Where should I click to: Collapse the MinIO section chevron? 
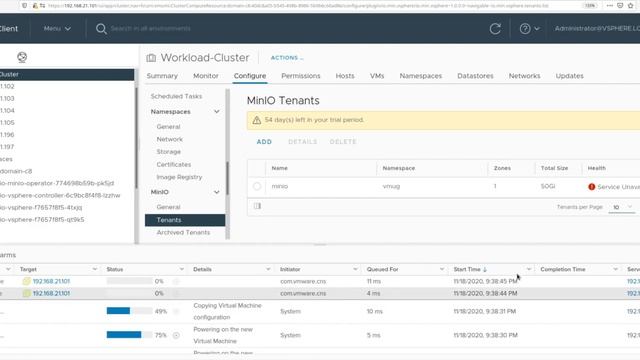click(x=216, y=192)
